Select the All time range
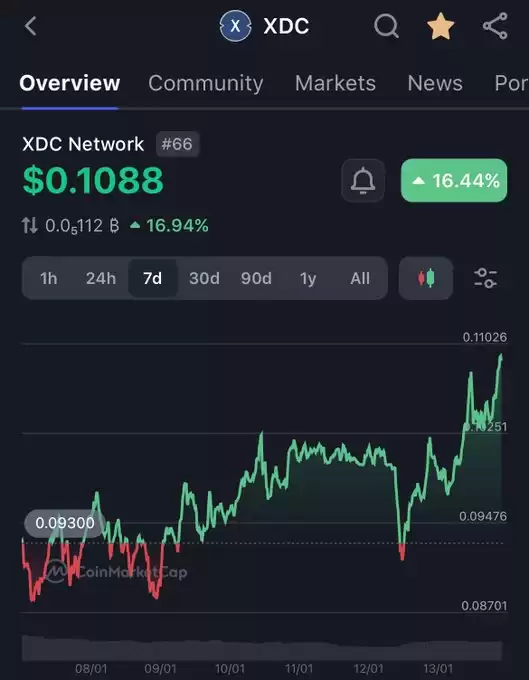The image size is (529, 680). pos(360,278)
